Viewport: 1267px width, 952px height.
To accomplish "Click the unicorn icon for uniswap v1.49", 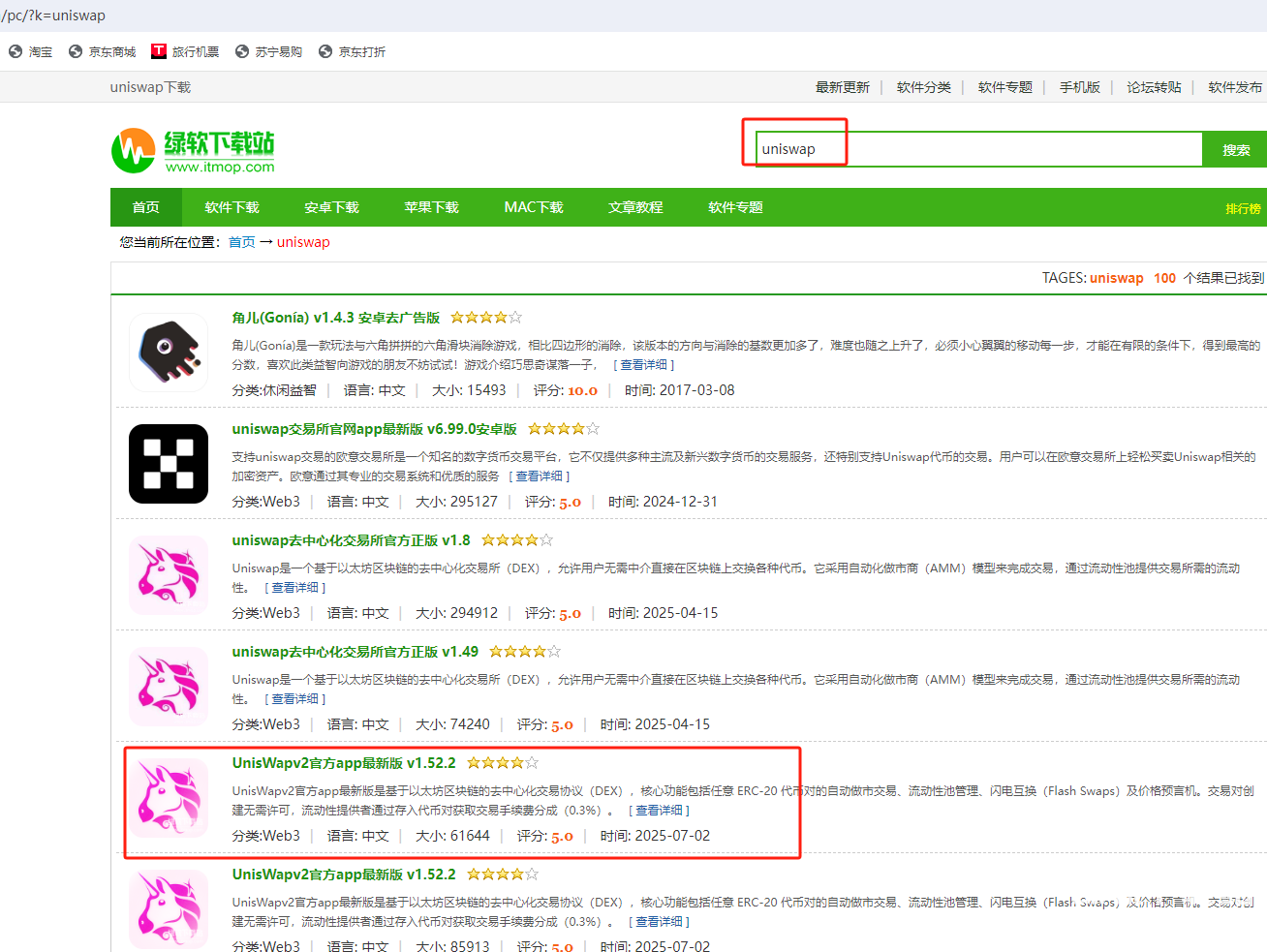I will (x=169, y=687).
